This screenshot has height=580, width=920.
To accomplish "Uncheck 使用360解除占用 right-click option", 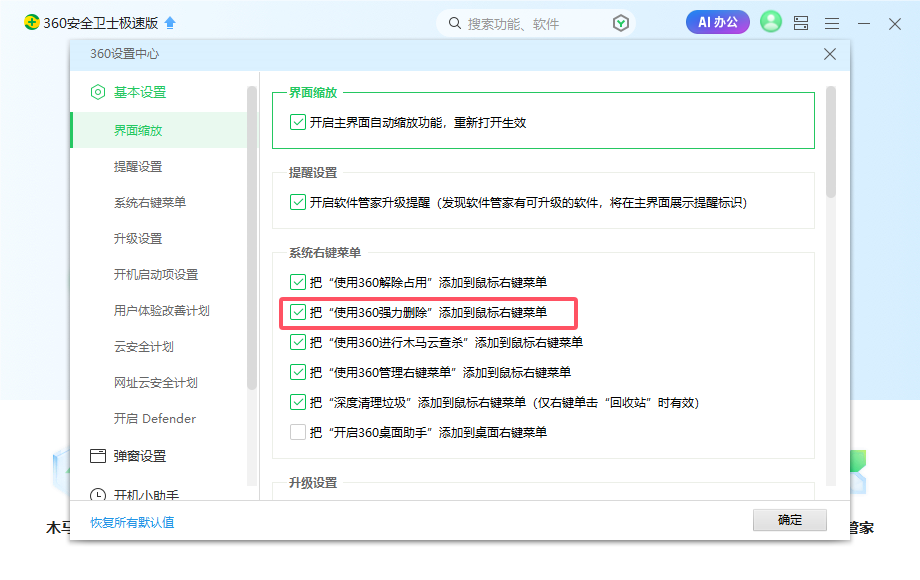I will (297, 282).
